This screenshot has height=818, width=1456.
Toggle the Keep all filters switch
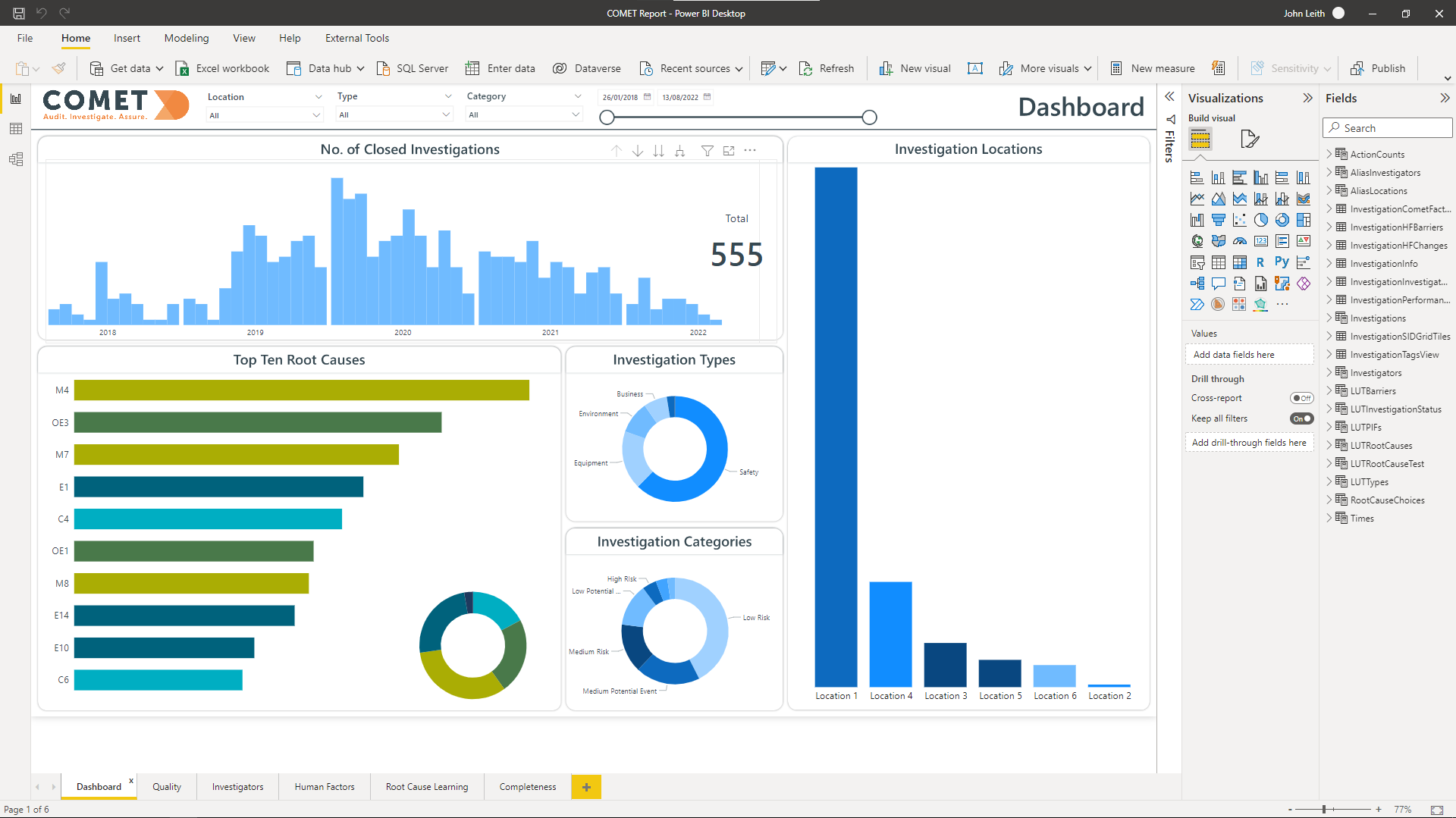click(1301, 418)
